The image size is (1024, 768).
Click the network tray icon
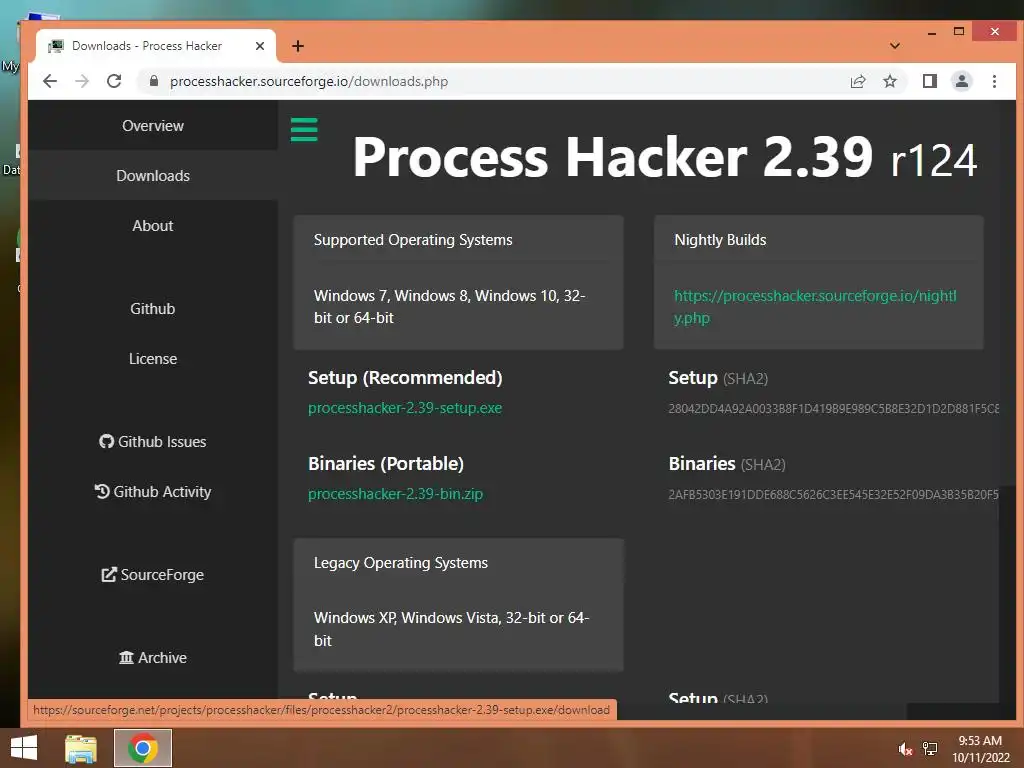[930, 749]
